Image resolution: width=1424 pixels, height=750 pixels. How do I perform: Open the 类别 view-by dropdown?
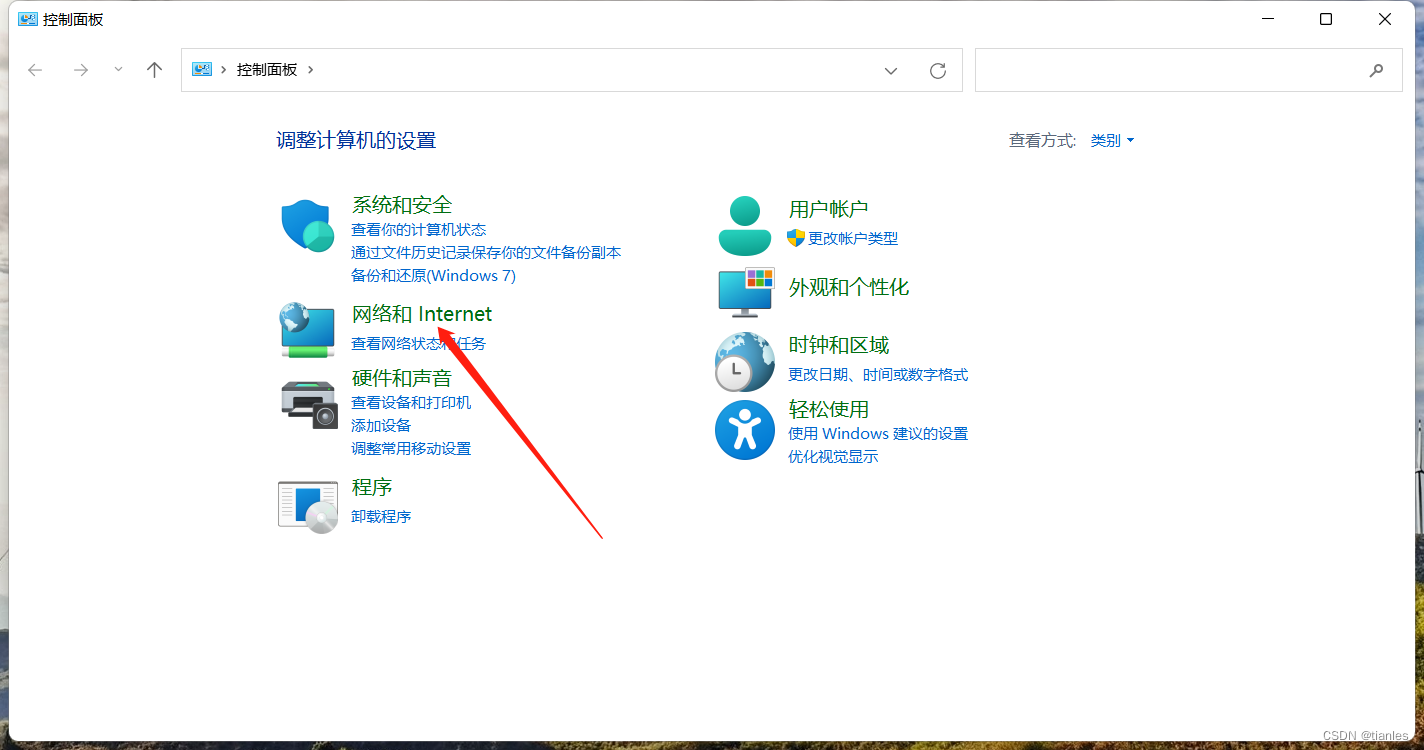tap(1112, 141)
